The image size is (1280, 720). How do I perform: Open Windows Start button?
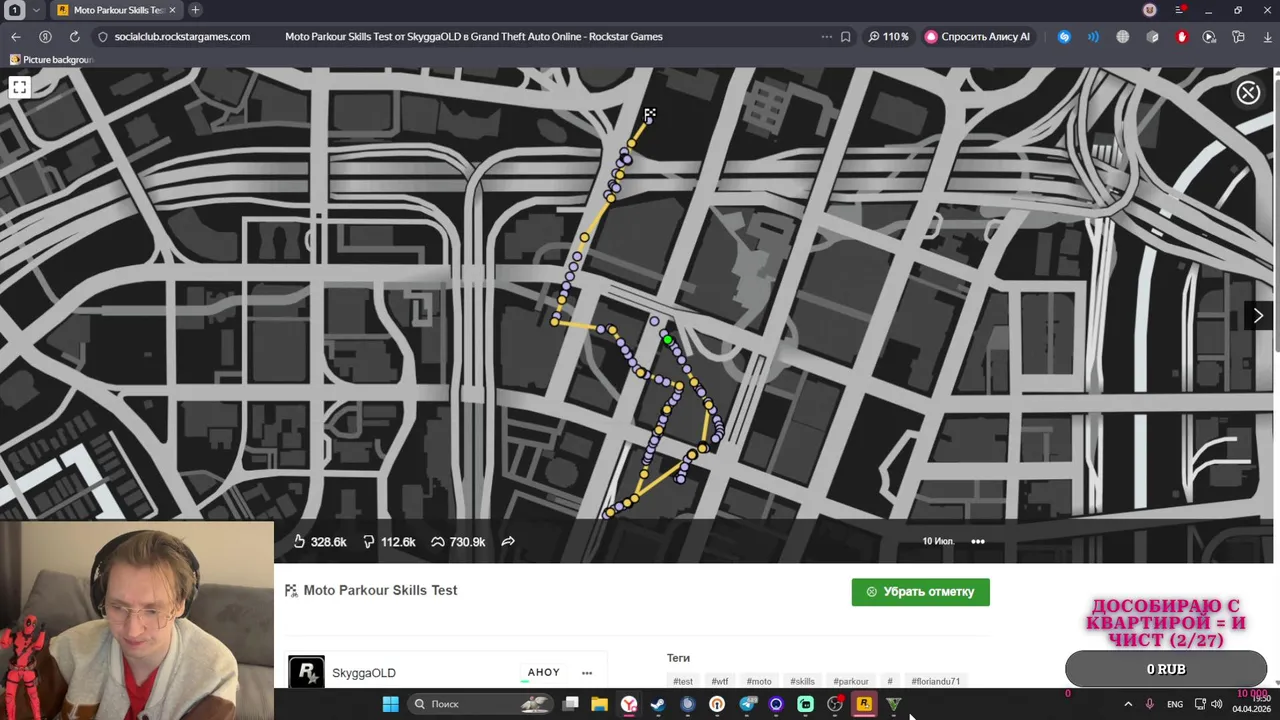pos(390,704)
